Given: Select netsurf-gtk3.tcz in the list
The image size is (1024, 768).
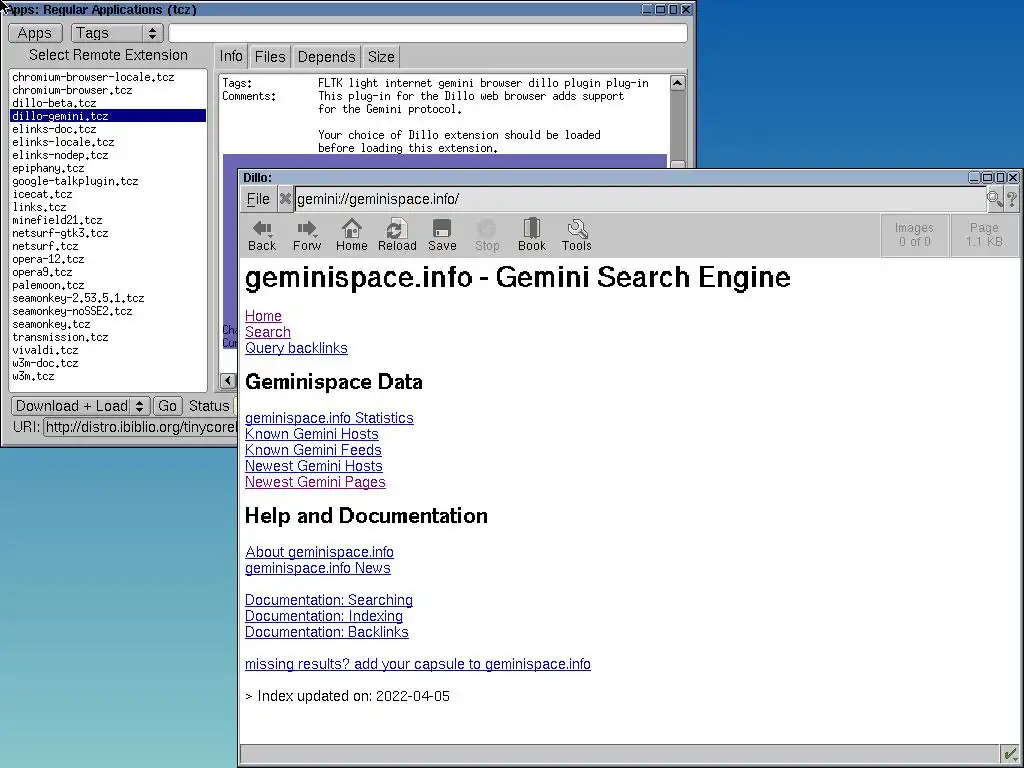Looking at the screenshot, I should pyautogui.click(x=108, y=233).
